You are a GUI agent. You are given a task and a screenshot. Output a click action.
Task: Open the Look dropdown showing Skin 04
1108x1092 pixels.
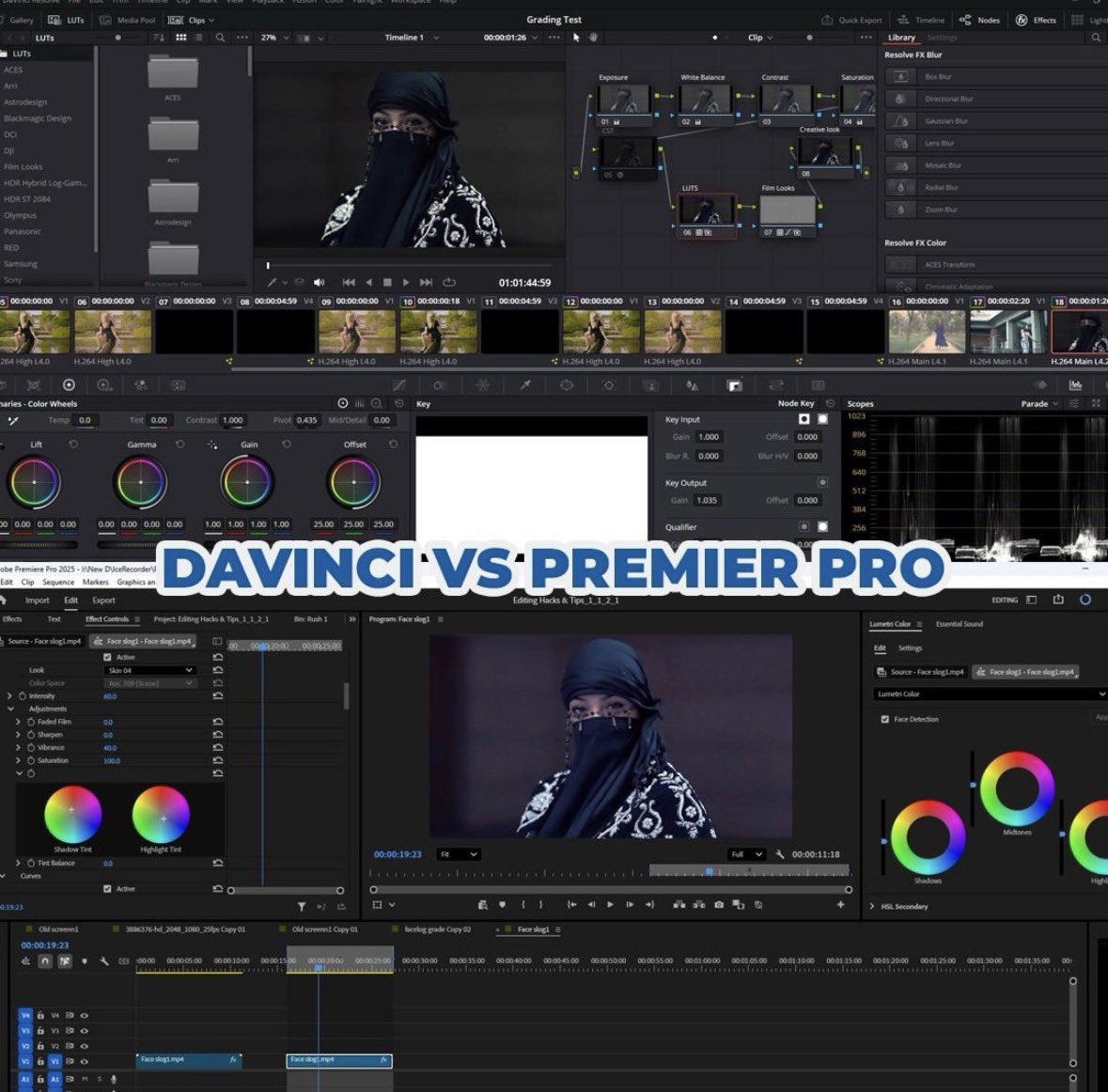[x=149, y=670]
